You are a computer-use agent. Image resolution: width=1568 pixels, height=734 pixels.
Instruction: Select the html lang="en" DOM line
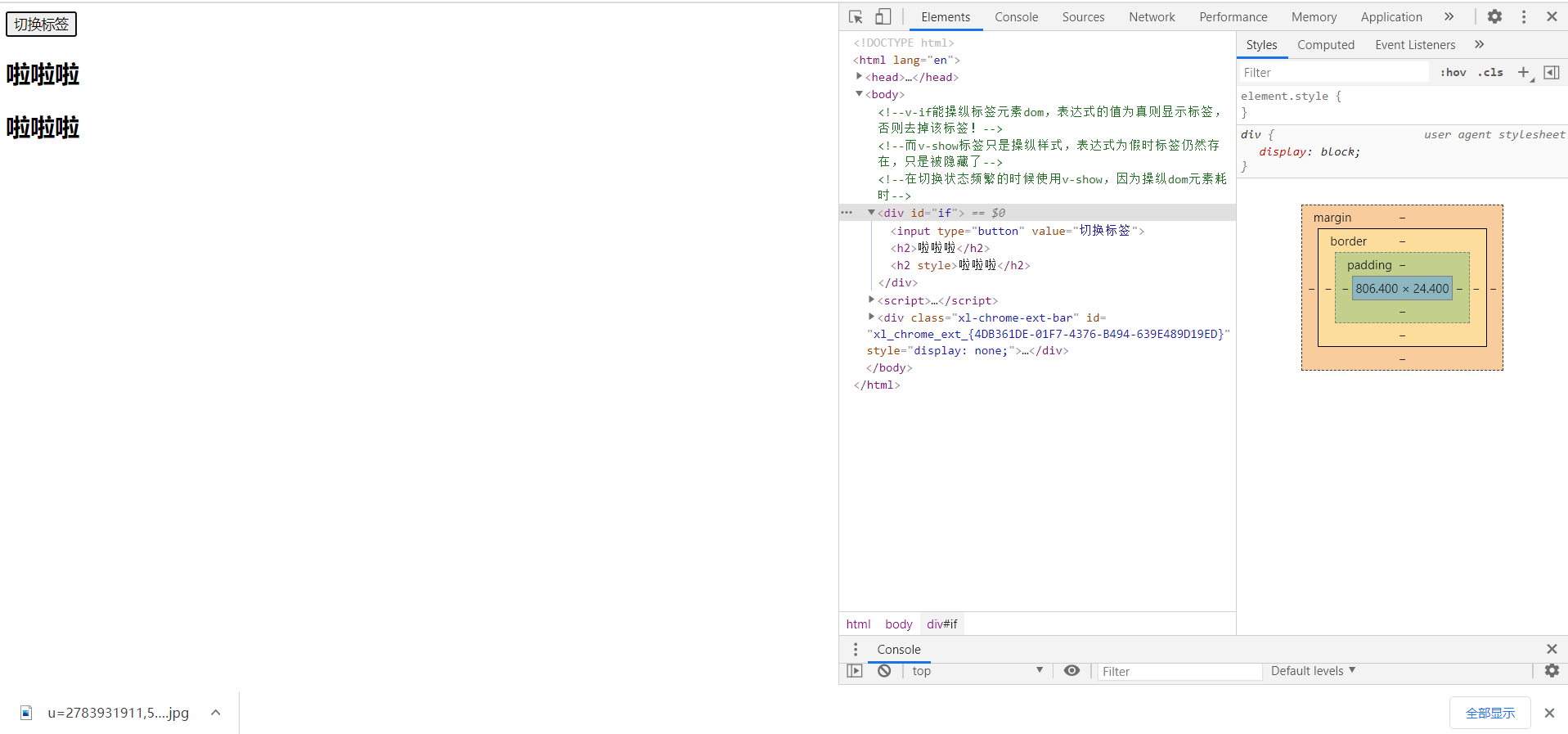[x=906, y=60]
